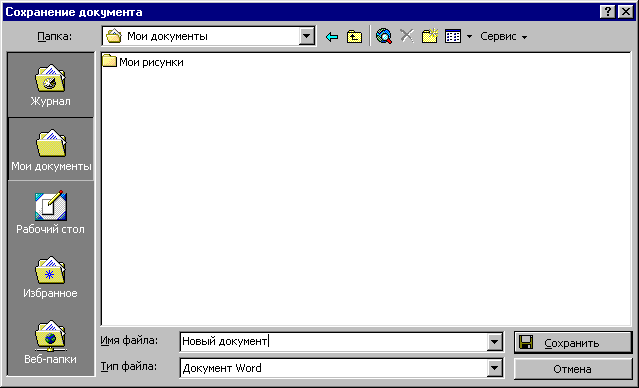Click the Отмена cancel button
Viewport: 639px width, 388px height.
[573, 369]
